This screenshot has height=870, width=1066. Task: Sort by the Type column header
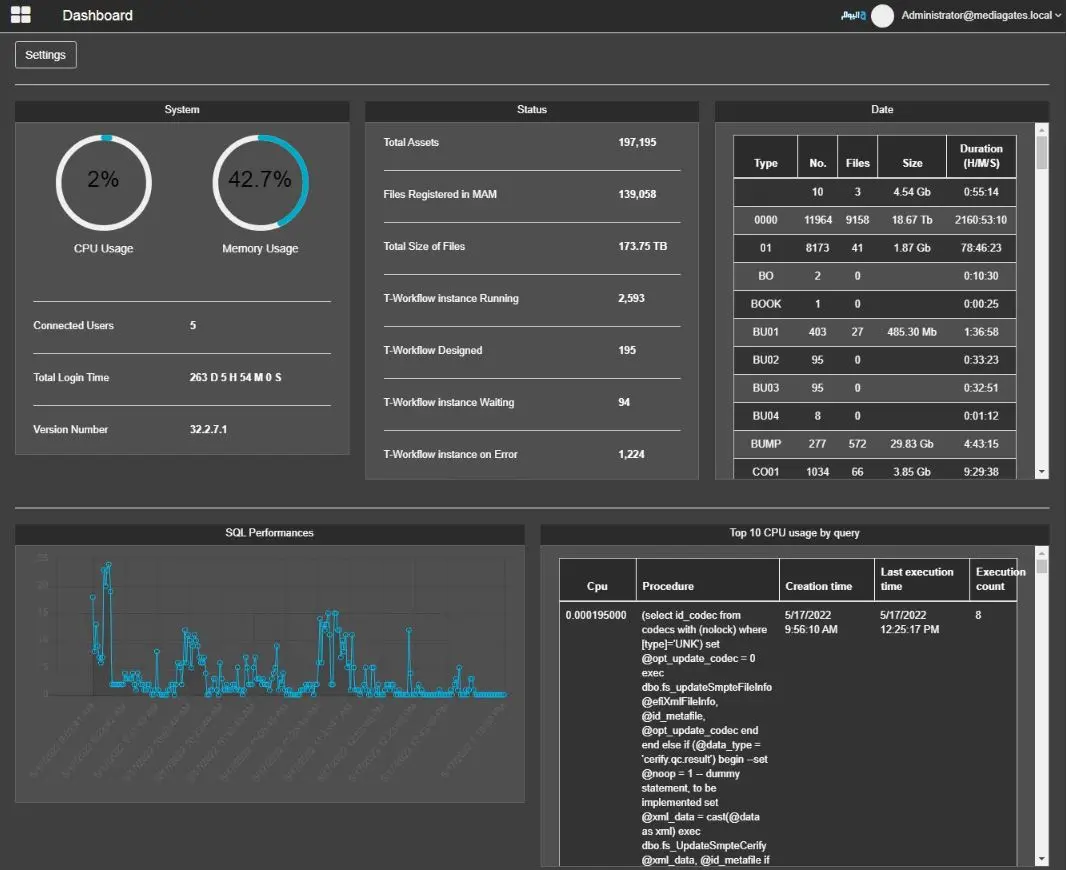(765, 163)
